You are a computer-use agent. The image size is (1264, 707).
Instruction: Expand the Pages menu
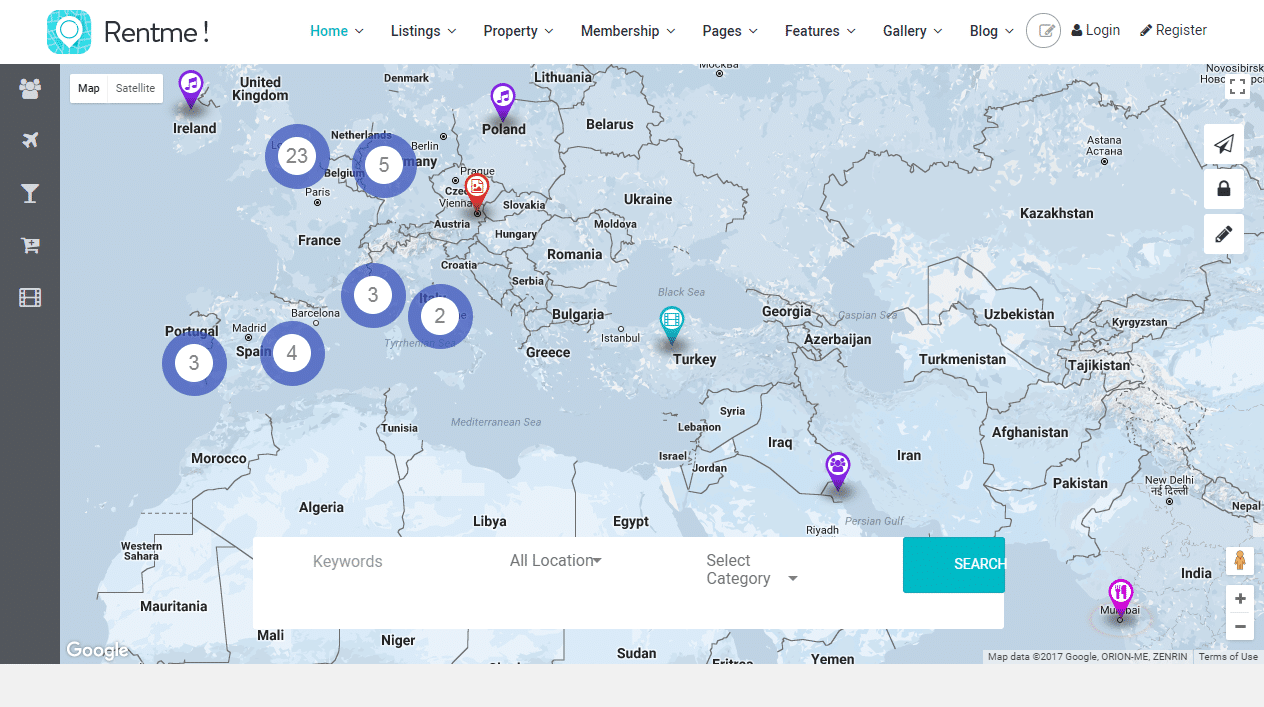(730, 31)
